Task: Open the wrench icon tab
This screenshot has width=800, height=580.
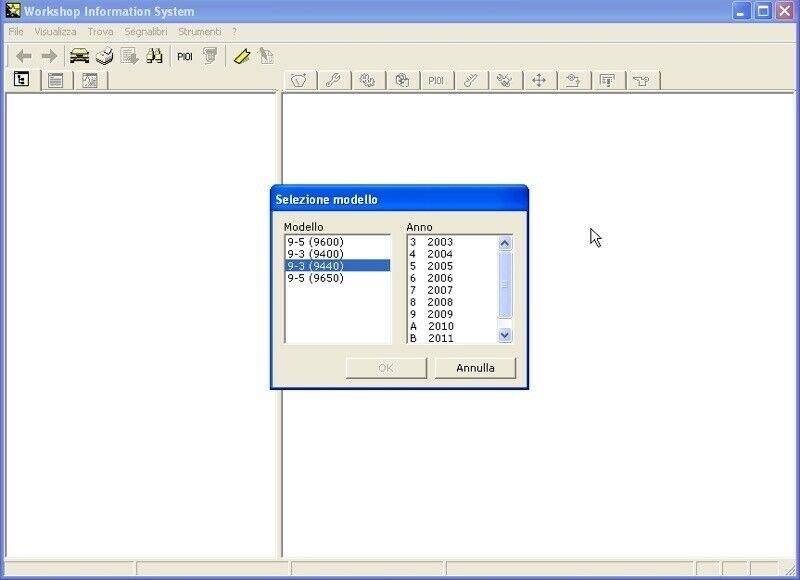Action: [x=333, y=80]
